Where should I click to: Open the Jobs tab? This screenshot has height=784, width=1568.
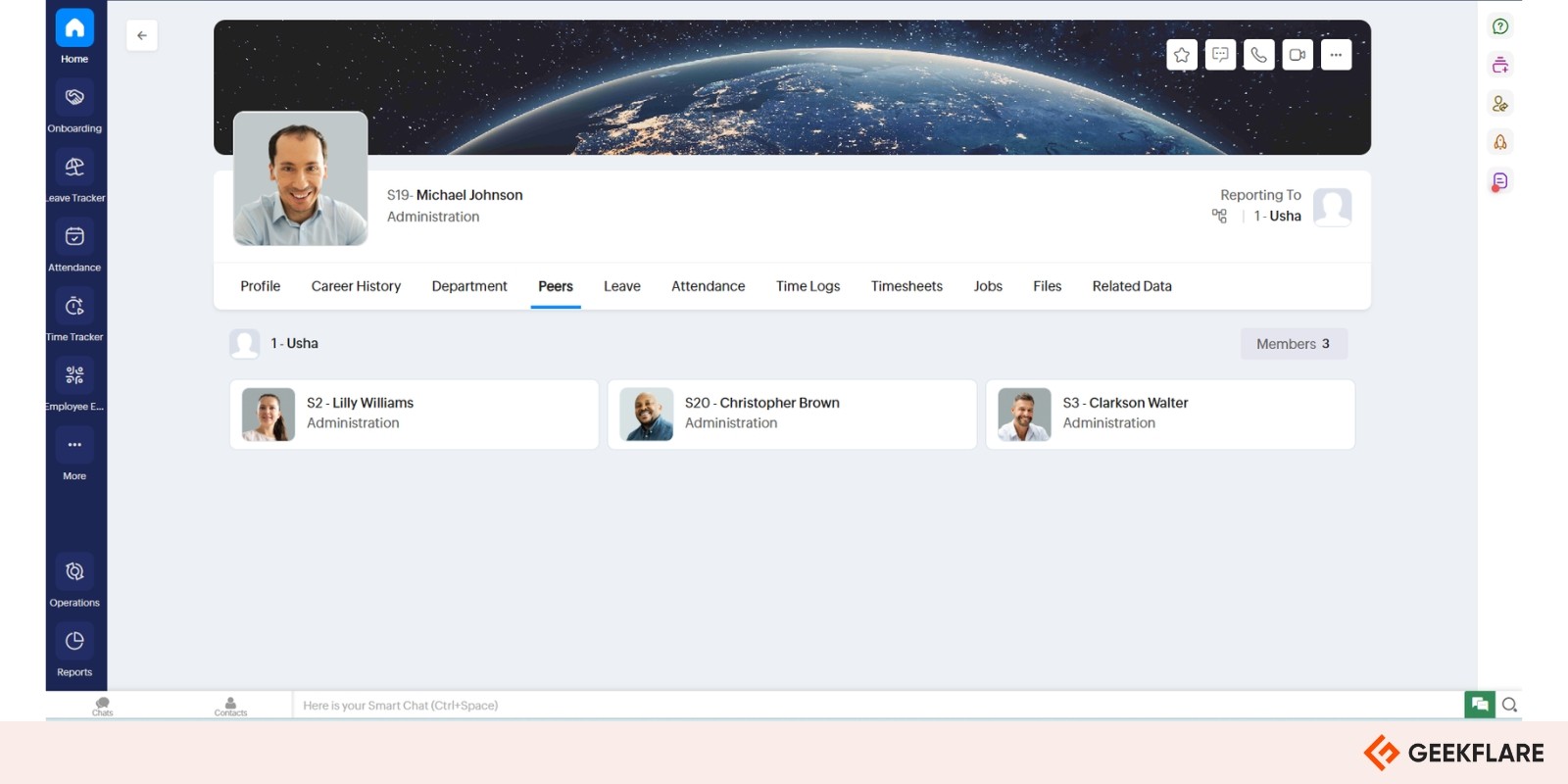(988, 286)
